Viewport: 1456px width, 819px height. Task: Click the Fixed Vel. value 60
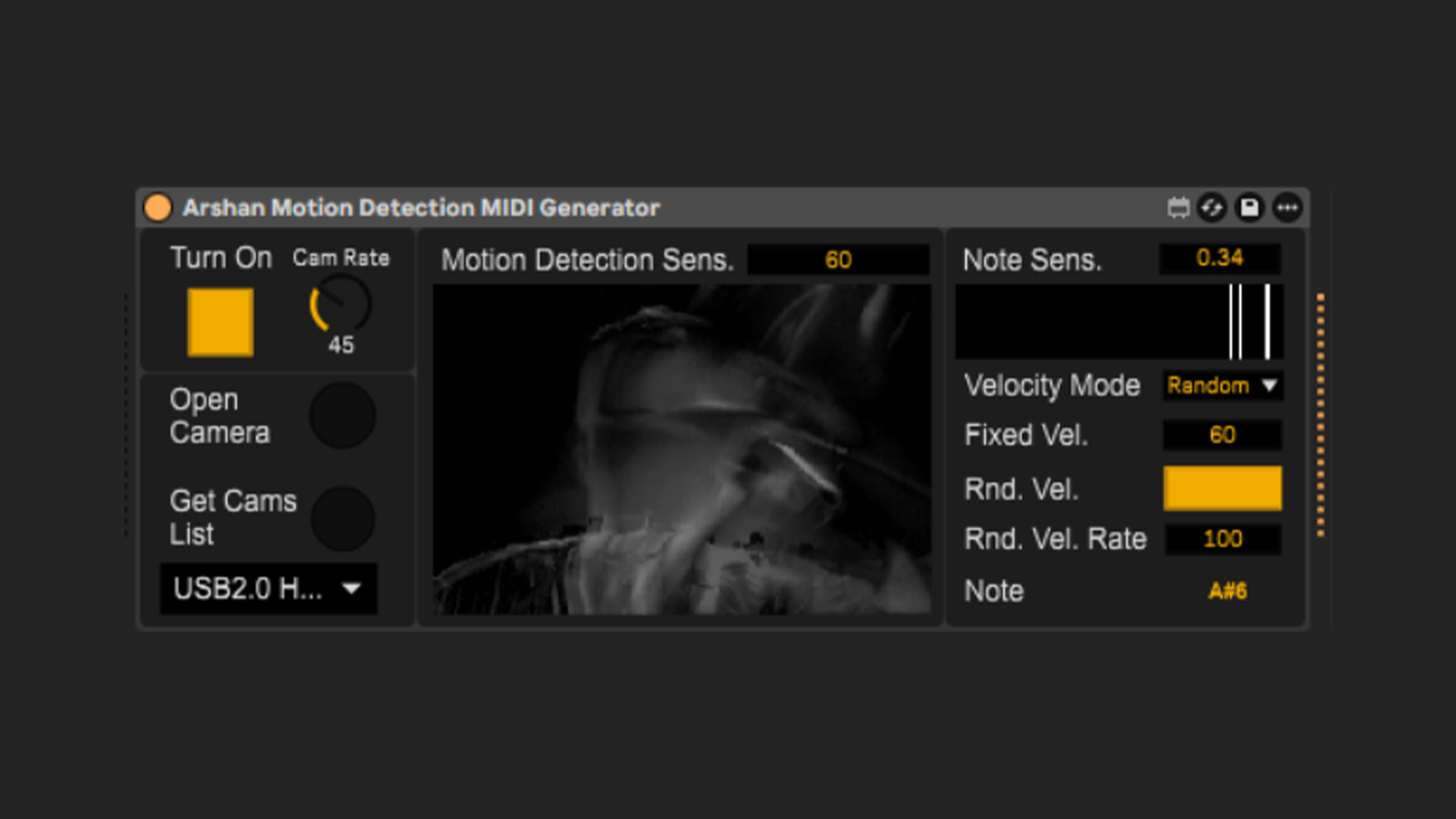click(x=1222, y=435)
